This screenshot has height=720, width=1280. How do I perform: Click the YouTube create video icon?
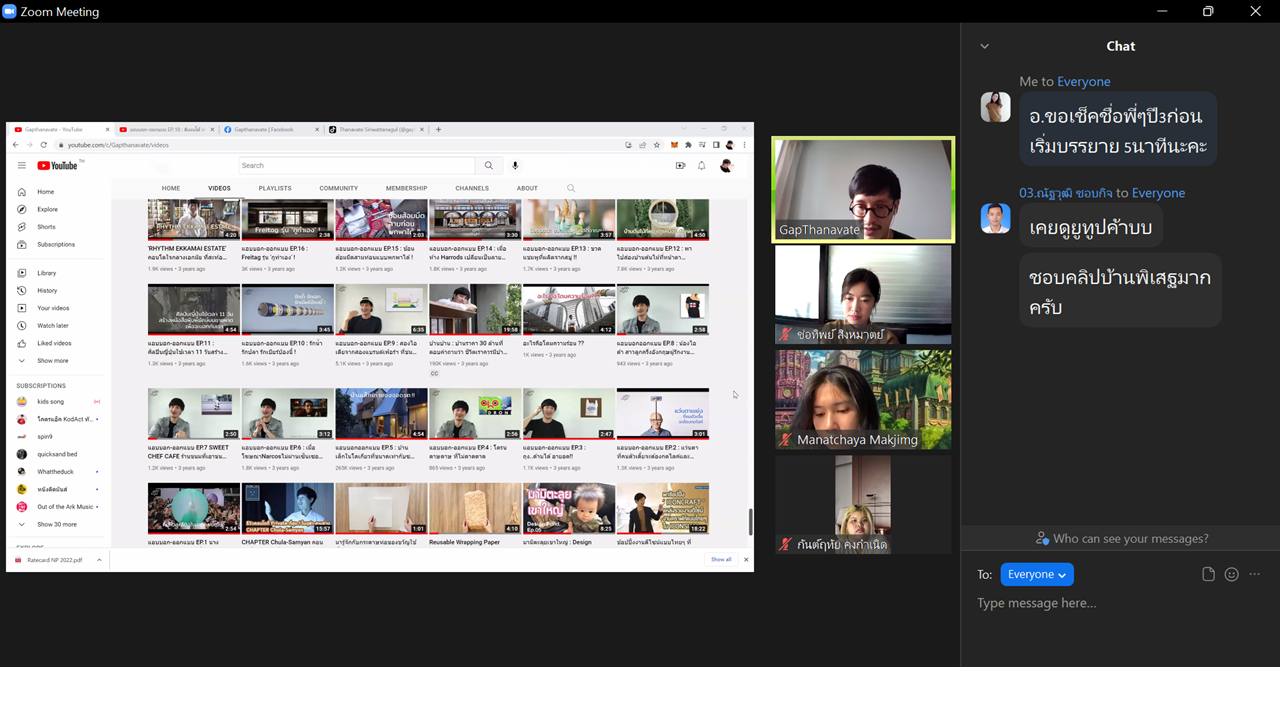(680, 166)
